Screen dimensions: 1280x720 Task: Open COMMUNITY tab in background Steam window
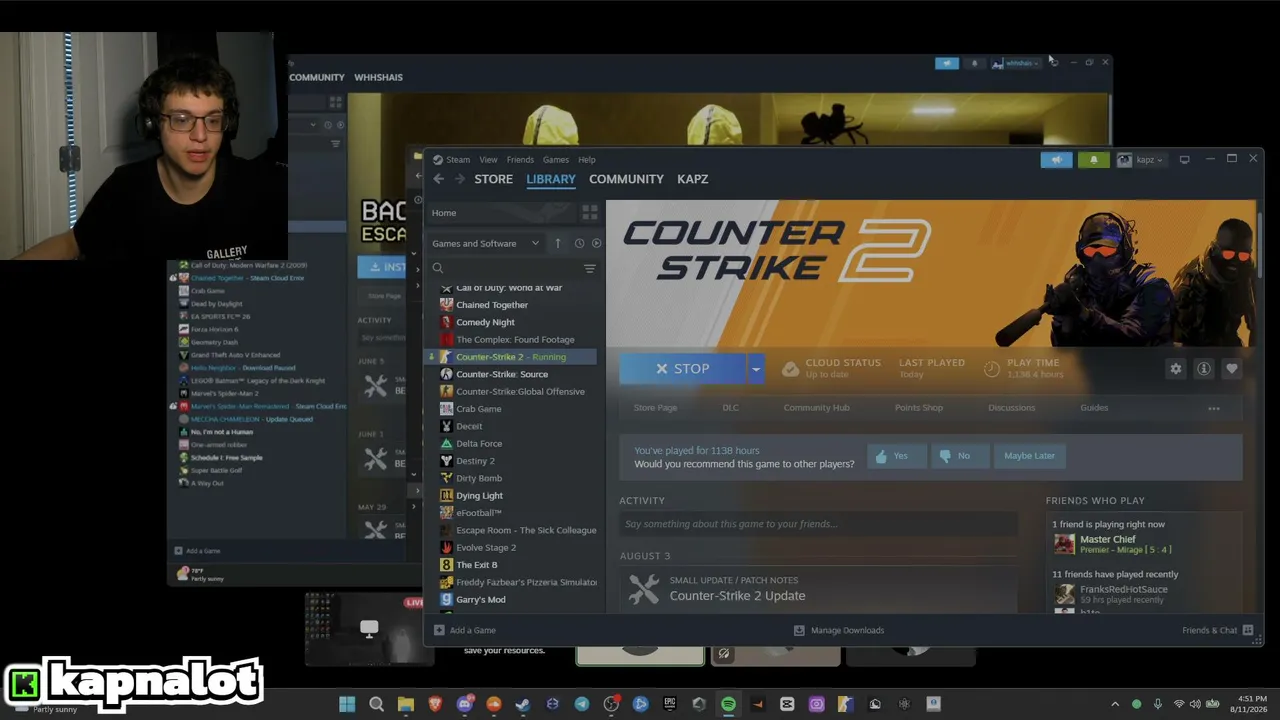click(317, 77)
